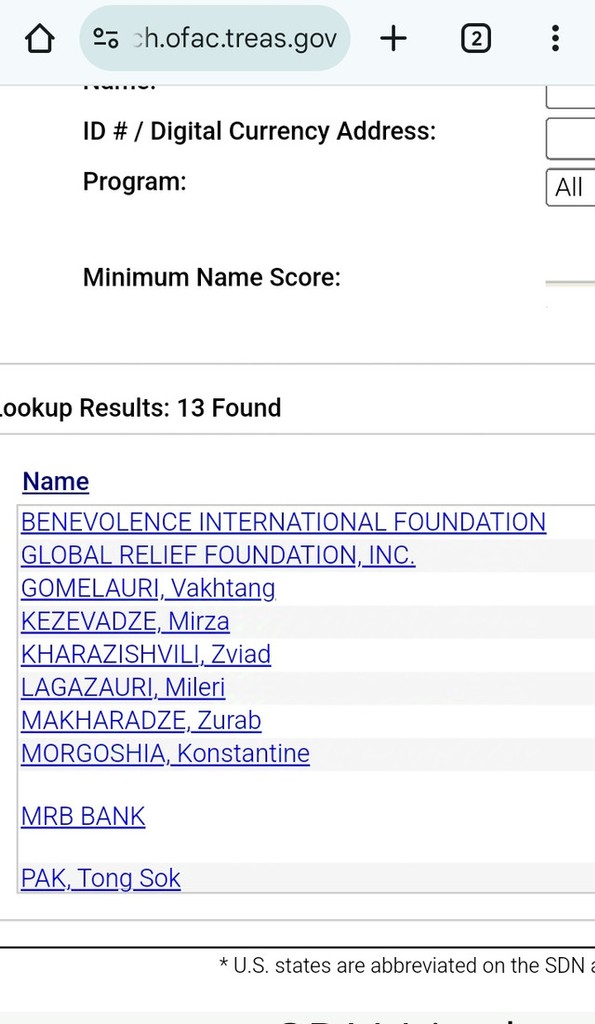Open GLOBAL RELIEF FOUNDATION, INC. entry
This screenshot has width=595, height=1024.
point(218,555)
